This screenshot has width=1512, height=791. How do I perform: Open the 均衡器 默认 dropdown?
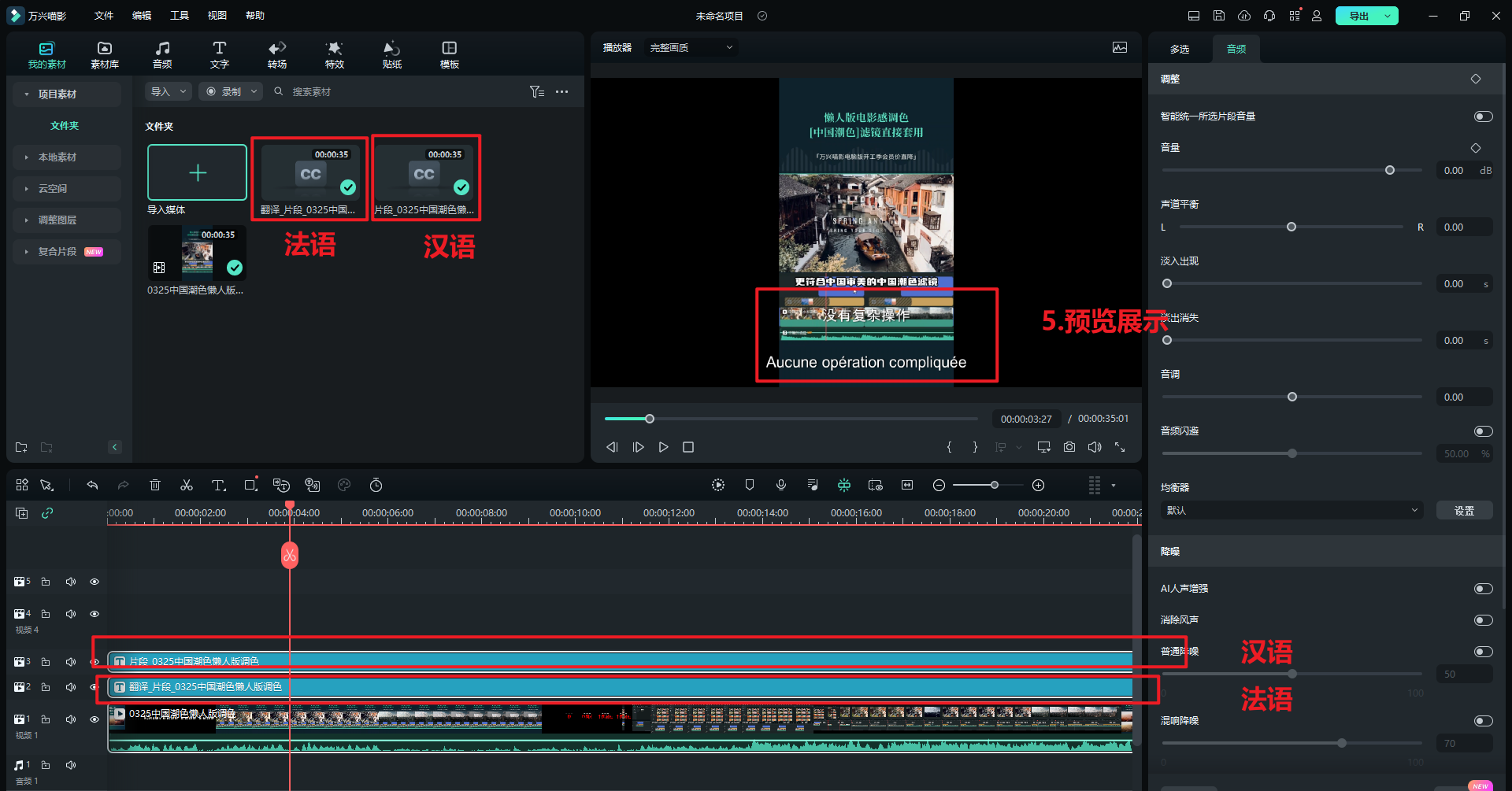pyautogui.click(x=1291, y=511)
